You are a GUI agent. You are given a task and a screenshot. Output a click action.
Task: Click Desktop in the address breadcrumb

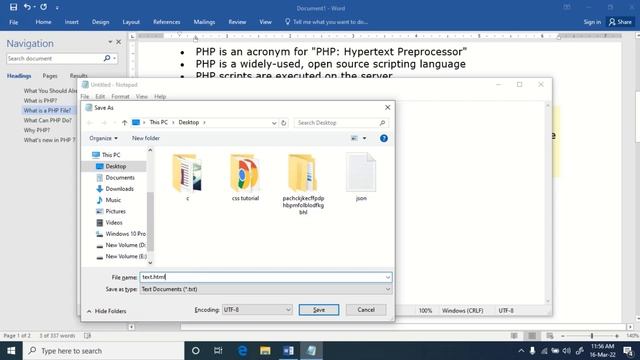[189, 122]
